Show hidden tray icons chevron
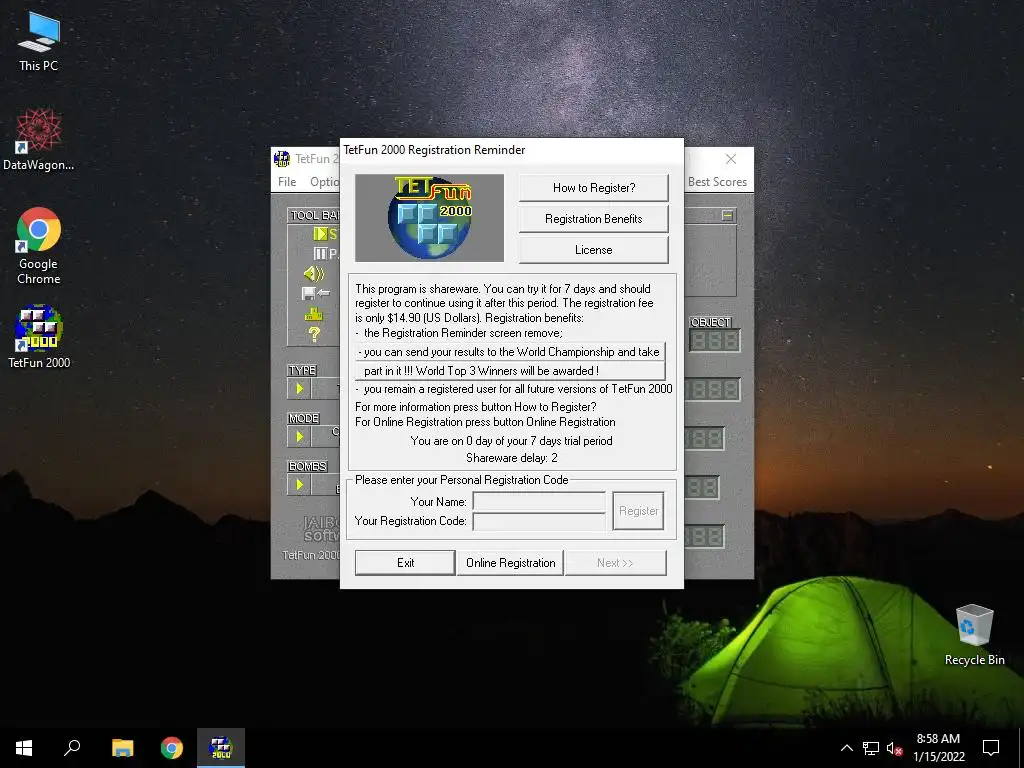This screenshot has width=1024, height=768. pyautogui.click(x=846, y=748)
